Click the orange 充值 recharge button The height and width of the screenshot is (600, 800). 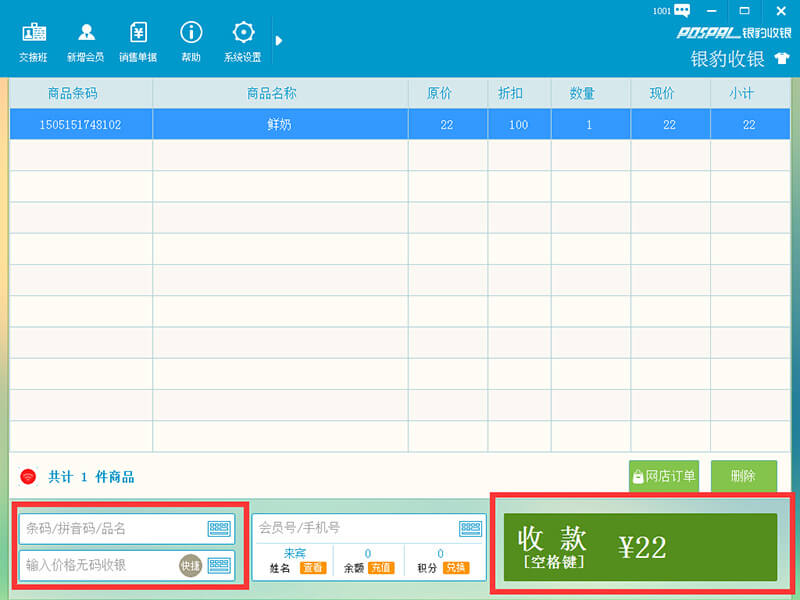point(380,568)
